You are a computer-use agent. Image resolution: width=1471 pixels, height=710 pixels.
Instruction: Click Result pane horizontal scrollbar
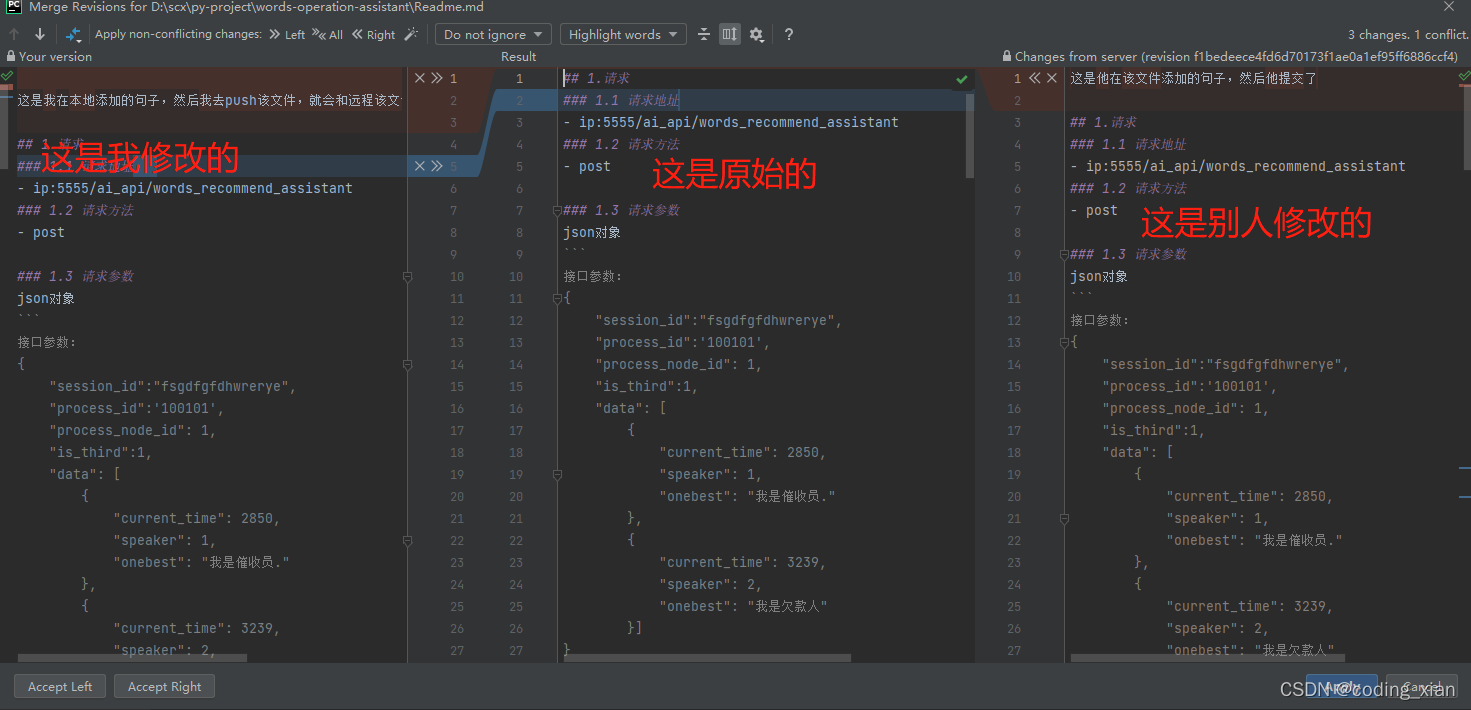point(707,658)
